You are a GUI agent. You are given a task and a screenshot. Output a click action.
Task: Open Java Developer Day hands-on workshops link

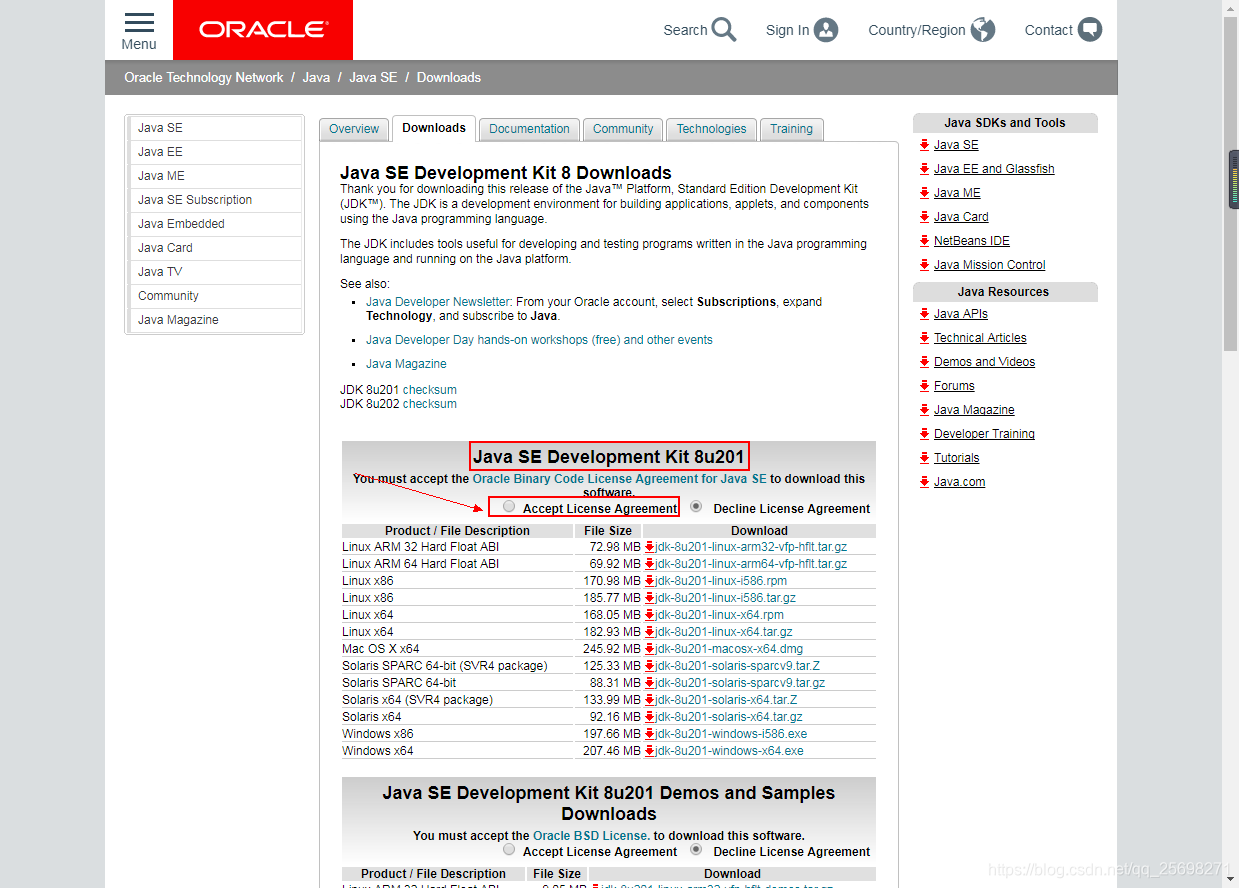click(x=539, y=340)
